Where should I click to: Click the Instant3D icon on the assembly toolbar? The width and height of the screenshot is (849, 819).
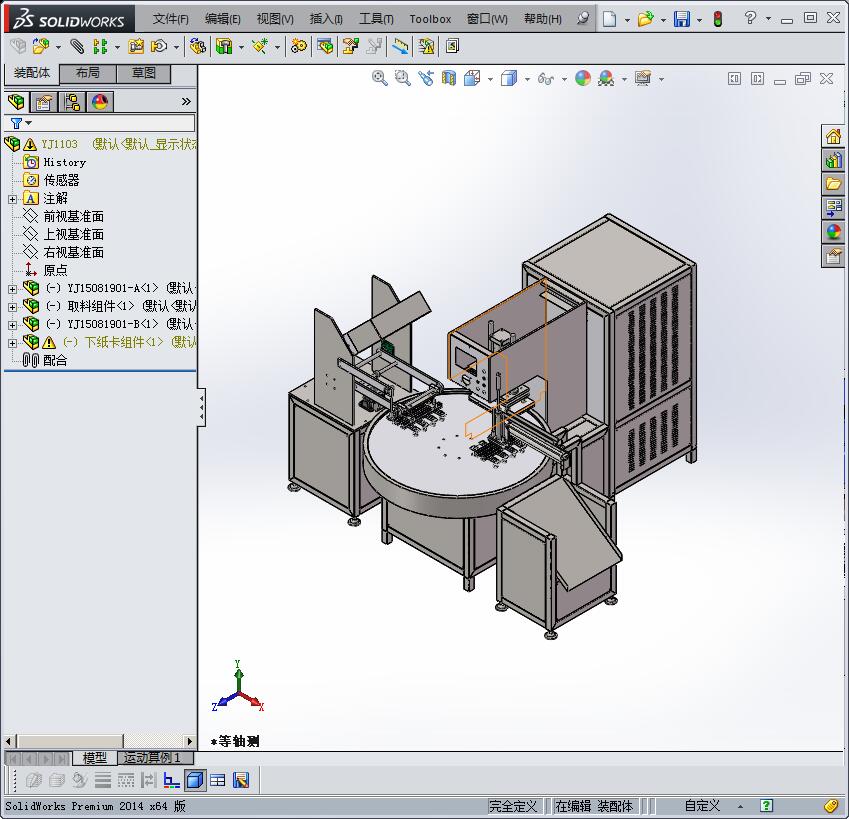point(453,47)
